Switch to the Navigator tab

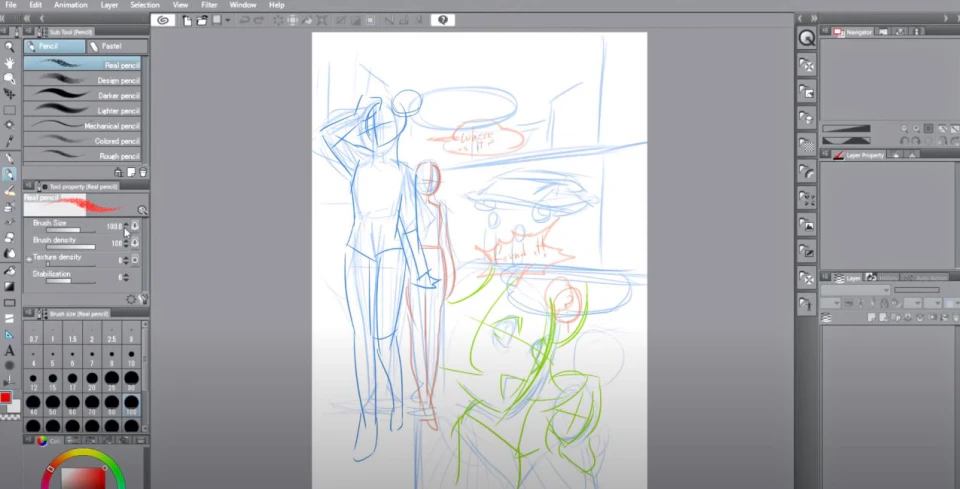852,32
